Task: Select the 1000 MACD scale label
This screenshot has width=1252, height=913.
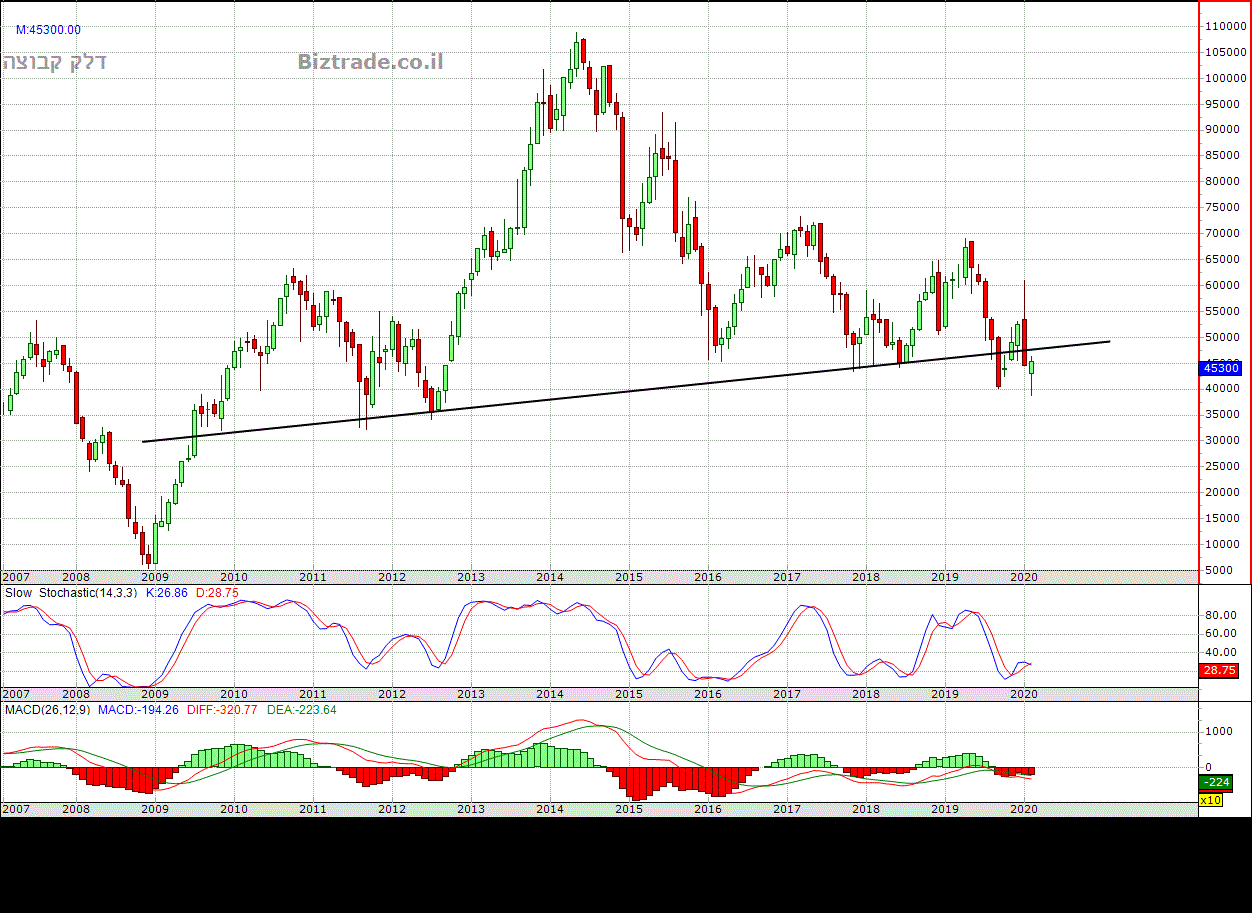Action: click(x=1220, y=731)
